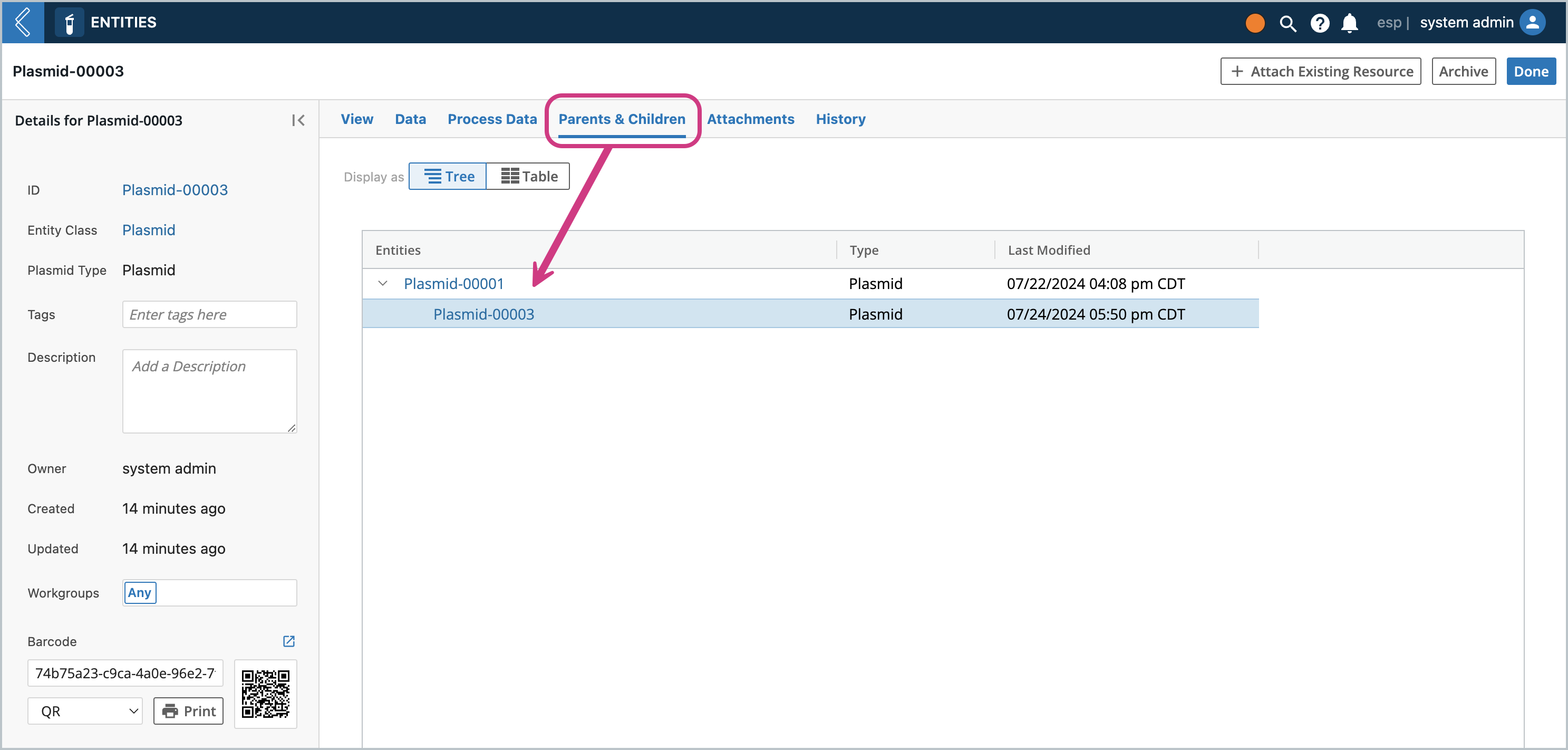The image size is (1568, 750).
Task: Click the Archive button
Action: pyautogui.click(x=1463, y=71)
